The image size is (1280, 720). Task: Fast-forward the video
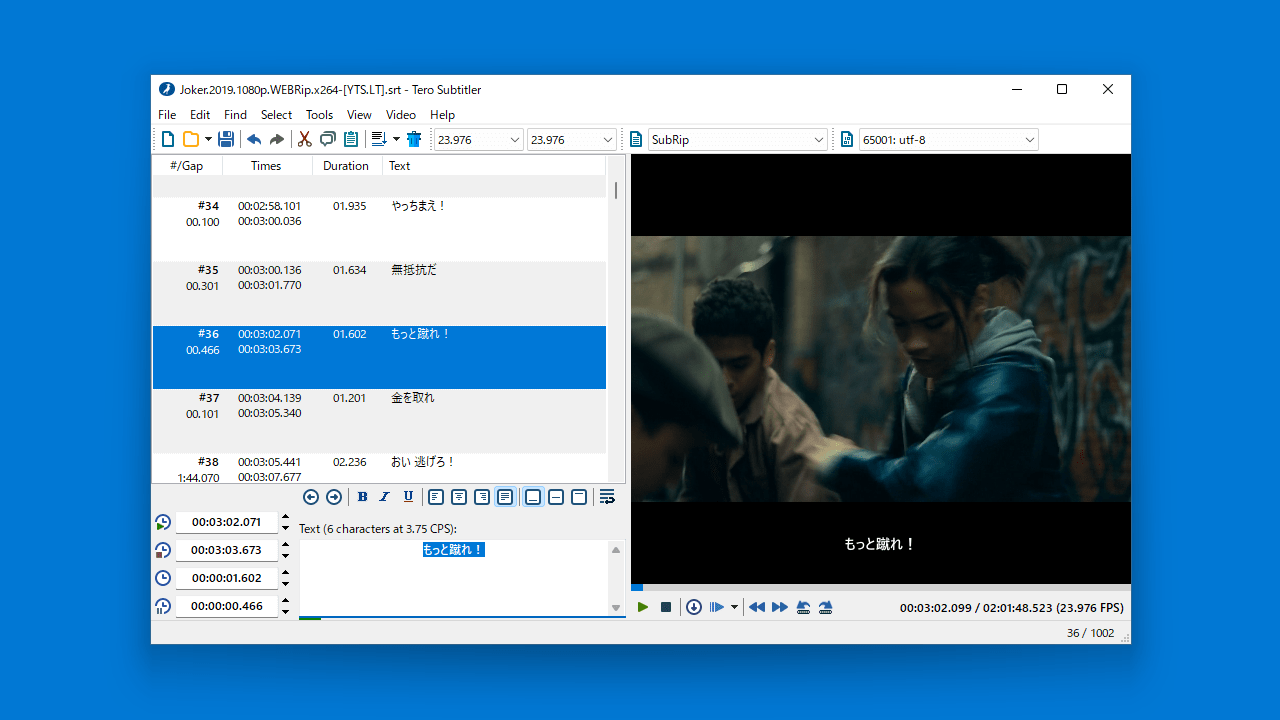[780, 607]
